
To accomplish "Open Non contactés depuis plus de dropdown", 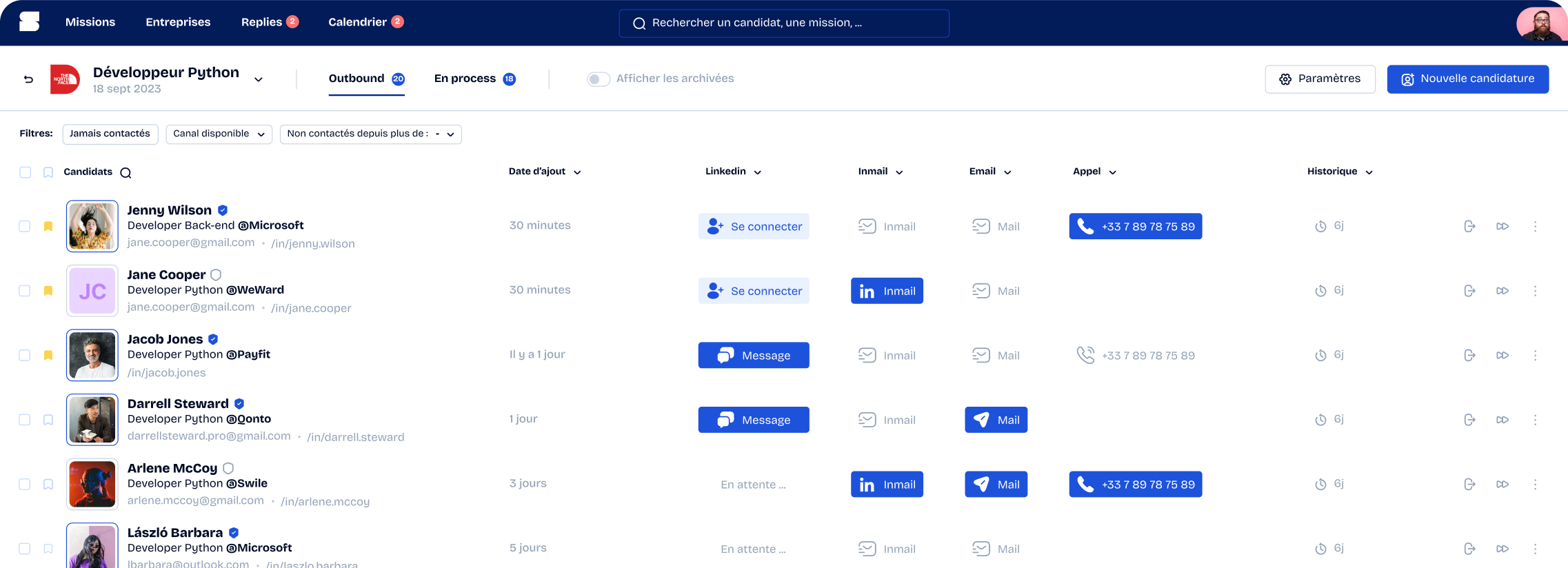I will [371, 134].
